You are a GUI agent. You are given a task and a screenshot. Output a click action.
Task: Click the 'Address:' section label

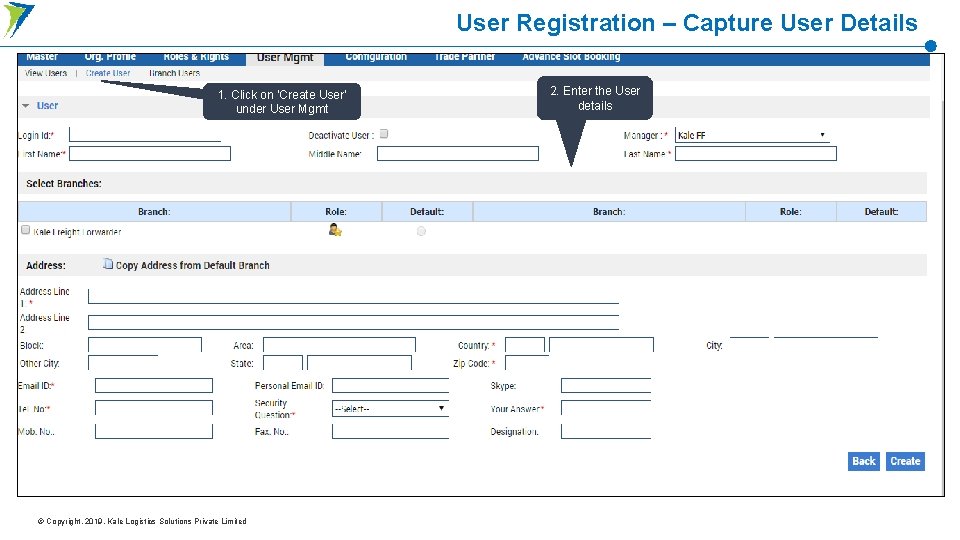46,265
